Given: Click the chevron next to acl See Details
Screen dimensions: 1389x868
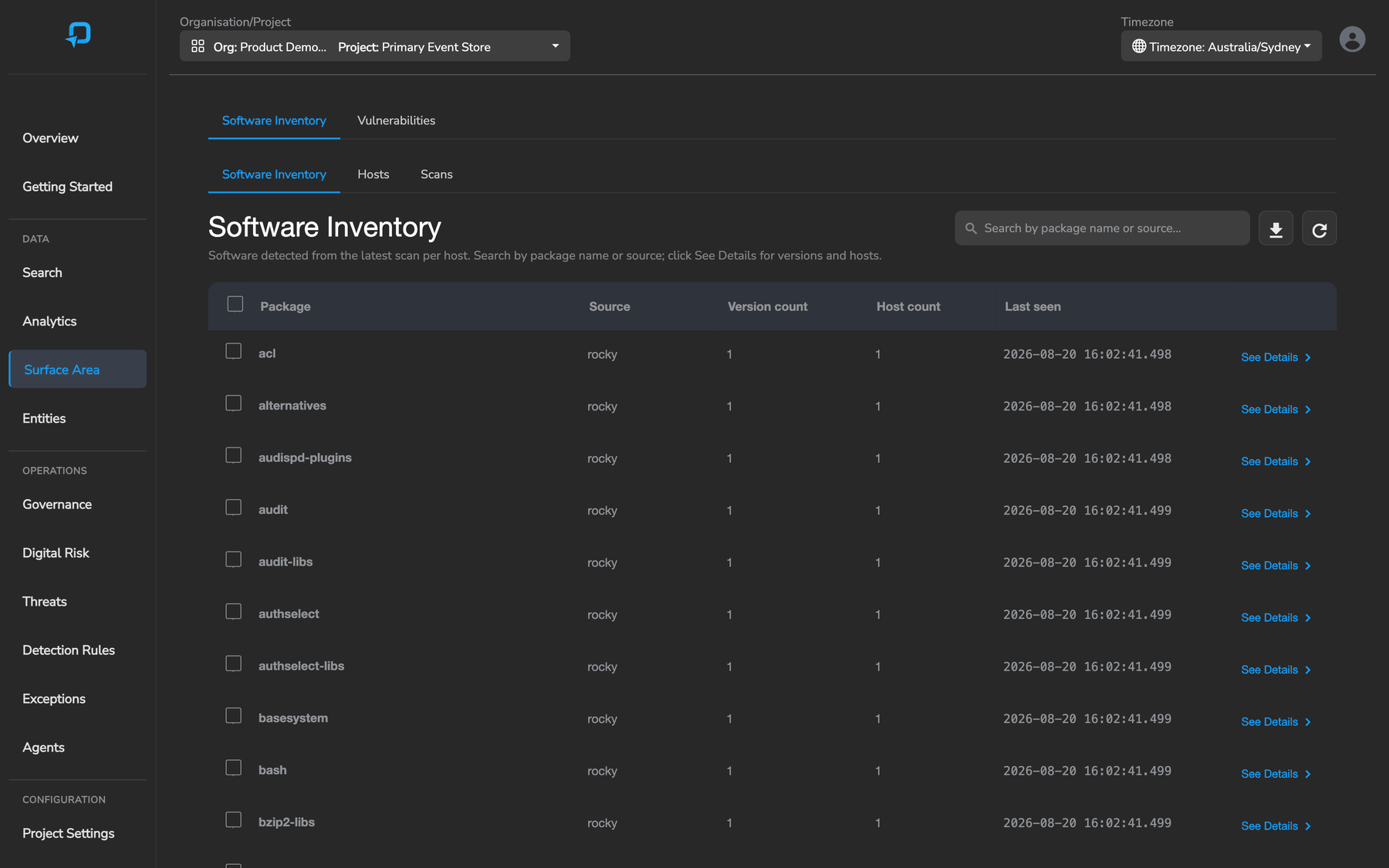Looking at the screenshot, I should click(1307, 358).
